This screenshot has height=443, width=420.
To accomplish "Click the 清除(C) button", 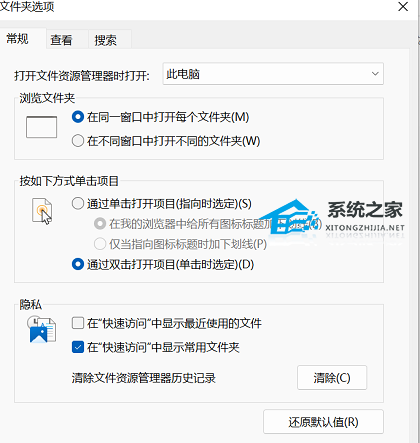I will (332, 378).
